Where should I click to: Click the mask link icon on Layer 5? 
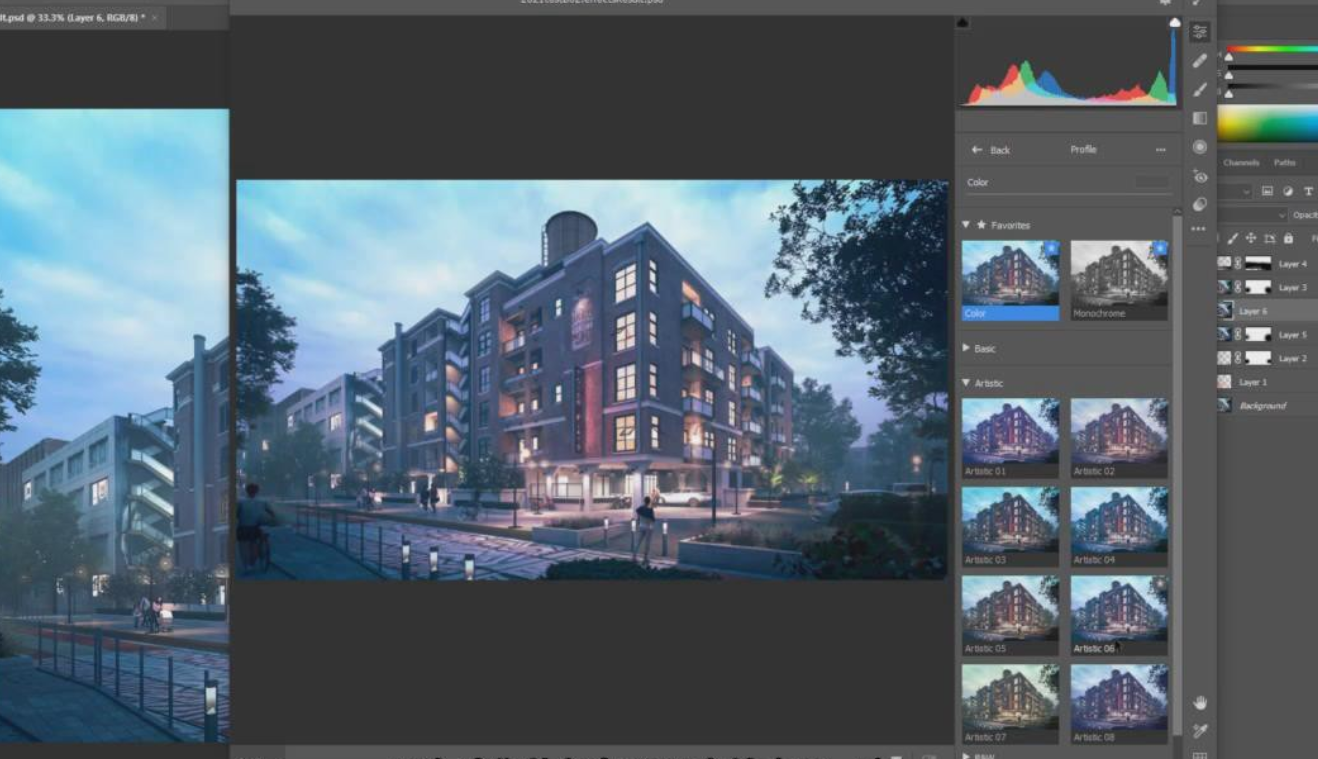tap(1240, 335)
